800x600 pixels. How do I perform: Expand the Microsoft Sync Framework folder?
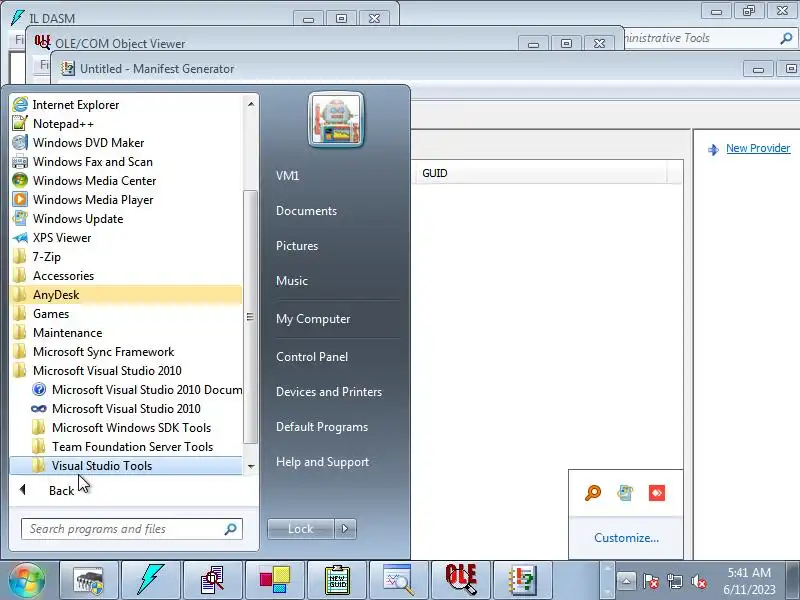click(126, 352)
